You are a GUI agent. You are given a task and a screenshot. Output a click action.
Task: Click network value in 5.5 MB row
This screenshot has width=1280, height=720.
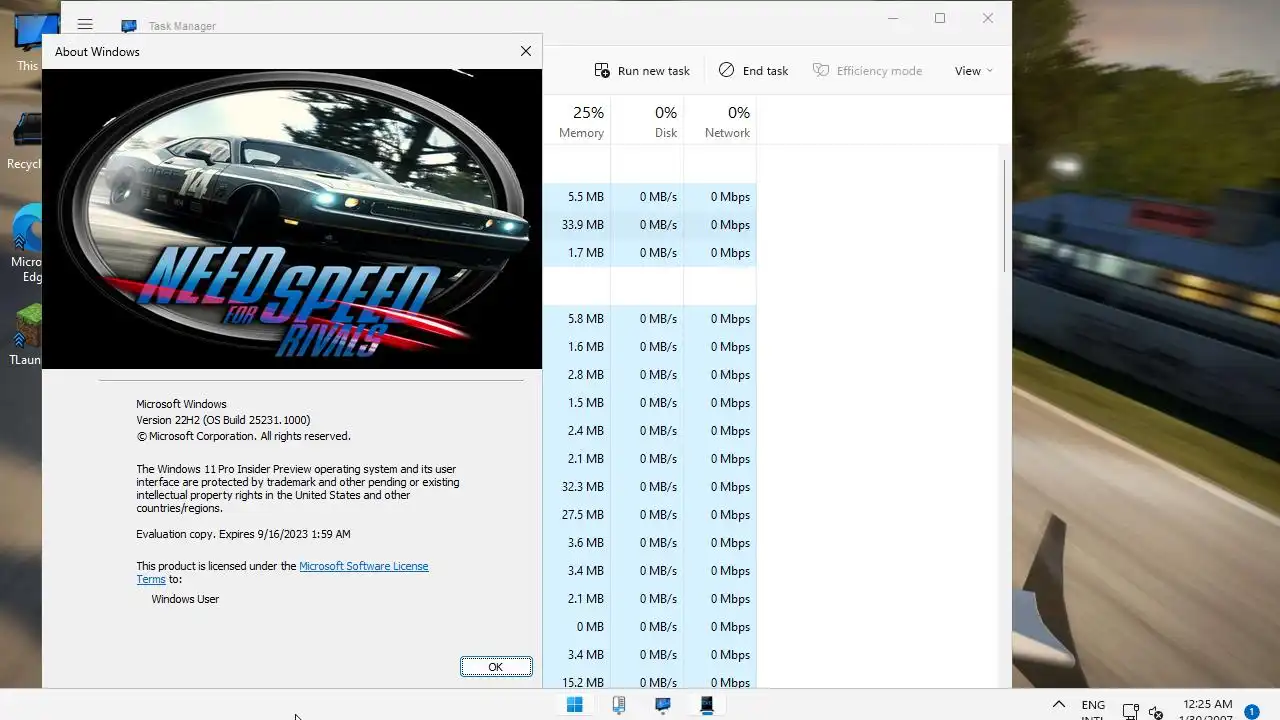click(721, 197)
